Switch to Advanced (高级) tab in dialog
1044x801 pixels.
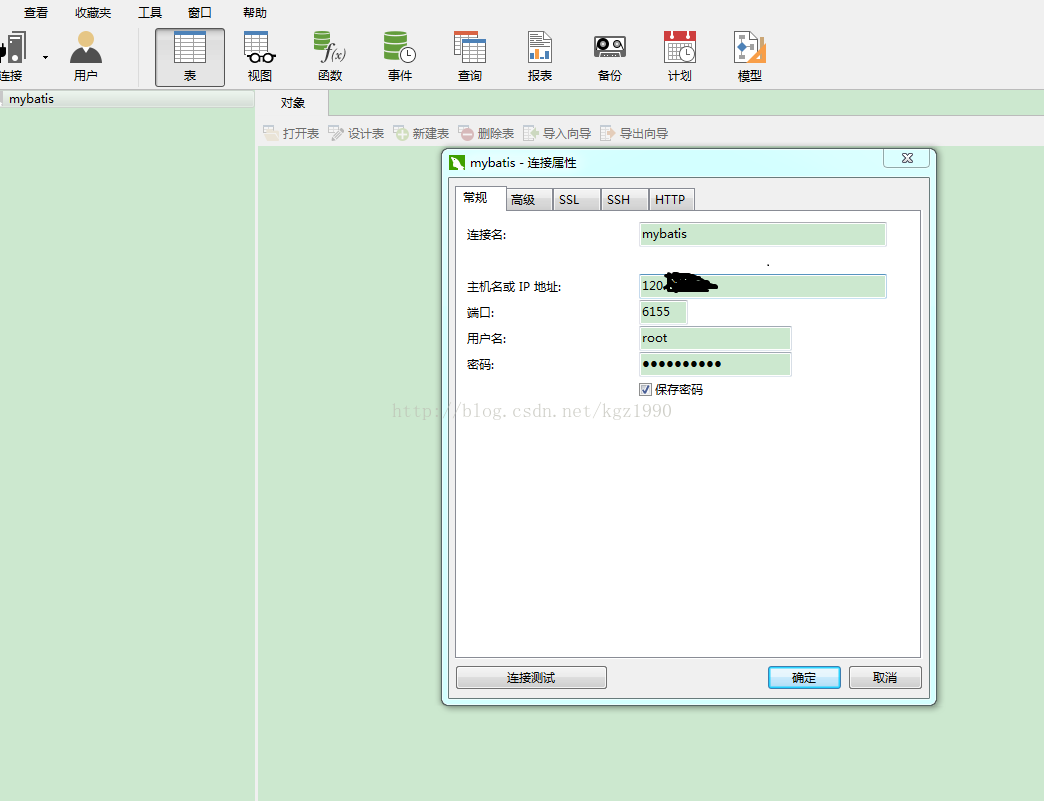[529, 200]
